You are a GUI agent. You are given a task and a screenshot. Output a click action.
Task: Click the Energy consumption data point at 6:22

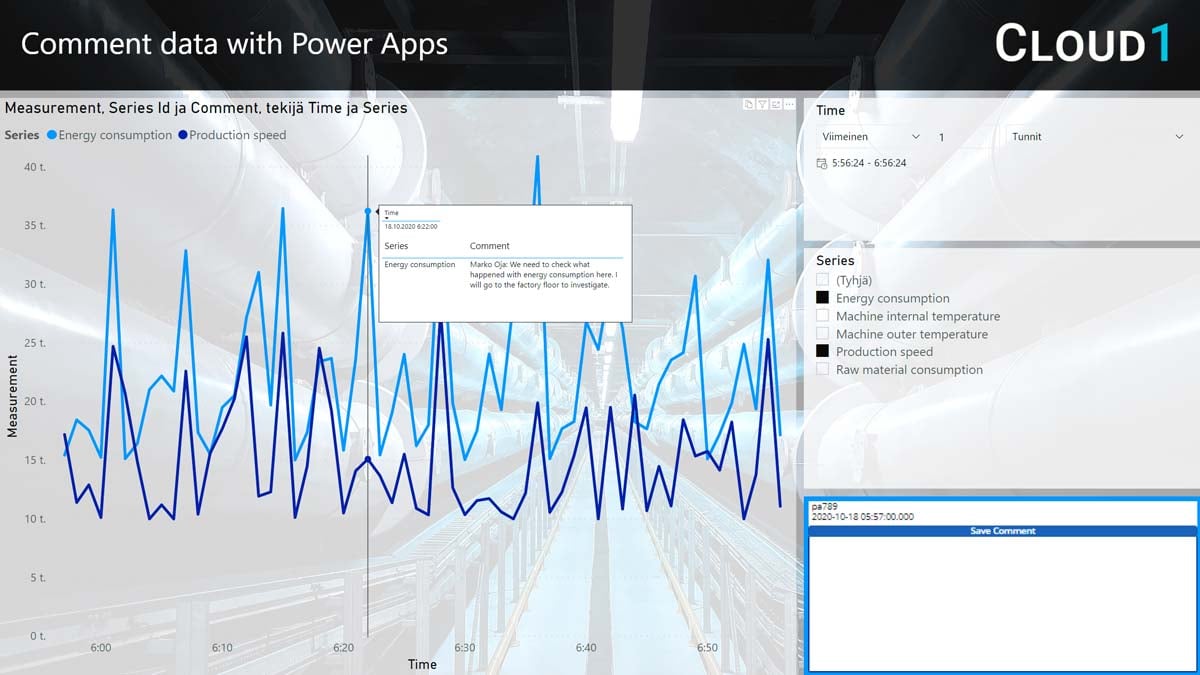point(368,211)
